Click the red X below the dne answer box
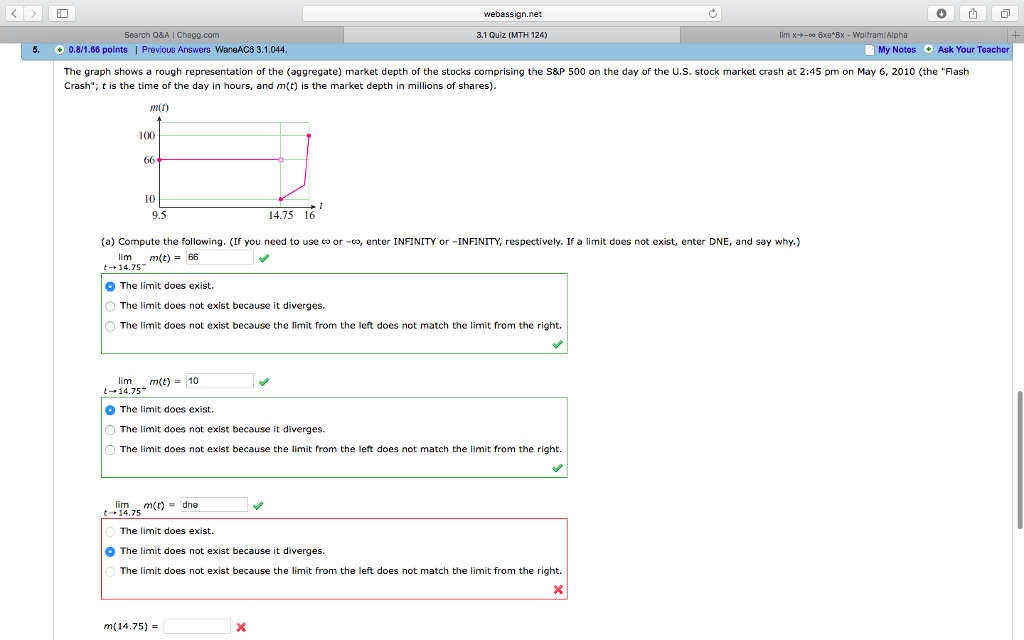 click(557, 589)
